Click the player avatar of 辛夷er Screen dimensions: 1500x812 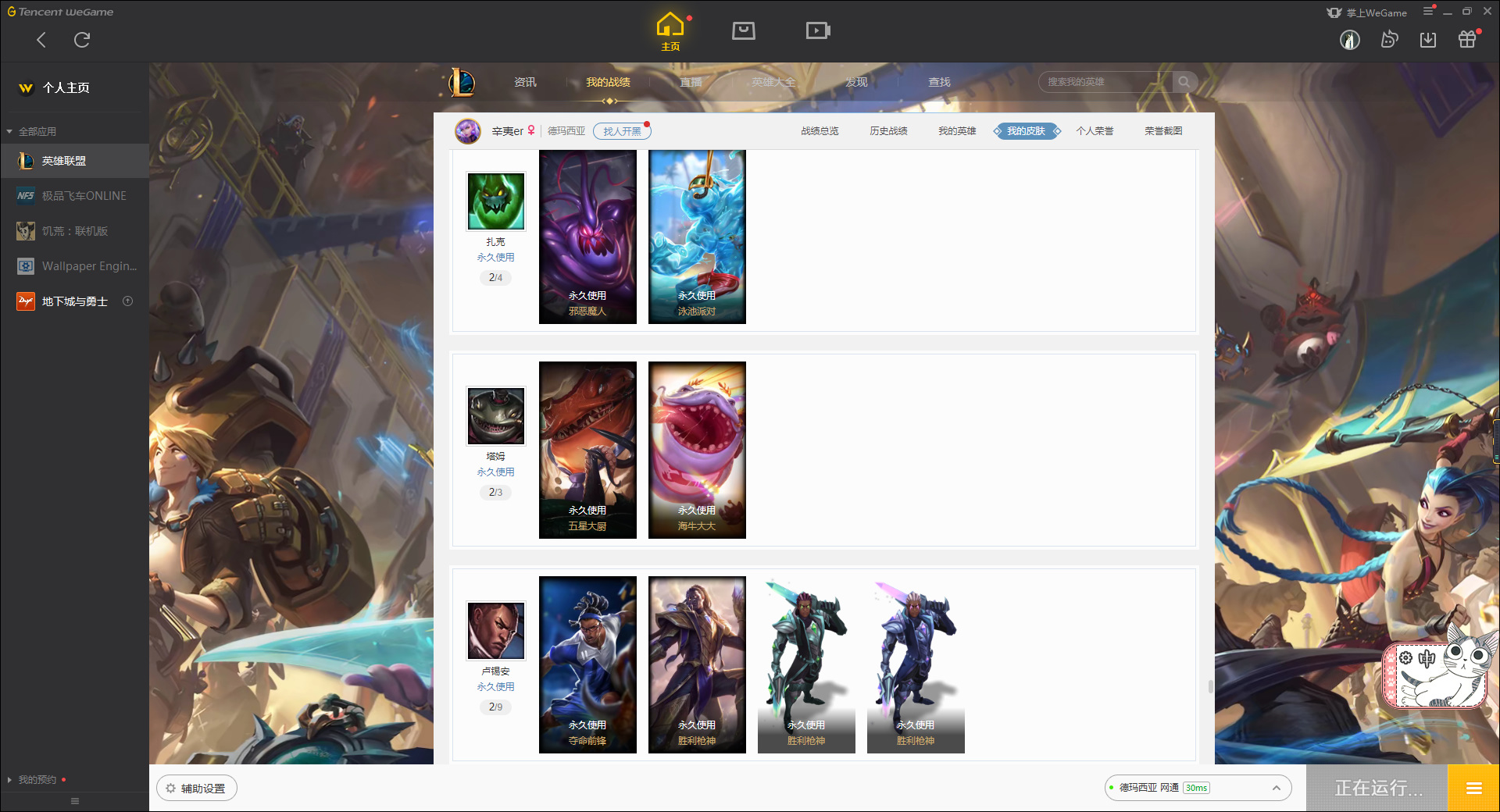(468, 131)
